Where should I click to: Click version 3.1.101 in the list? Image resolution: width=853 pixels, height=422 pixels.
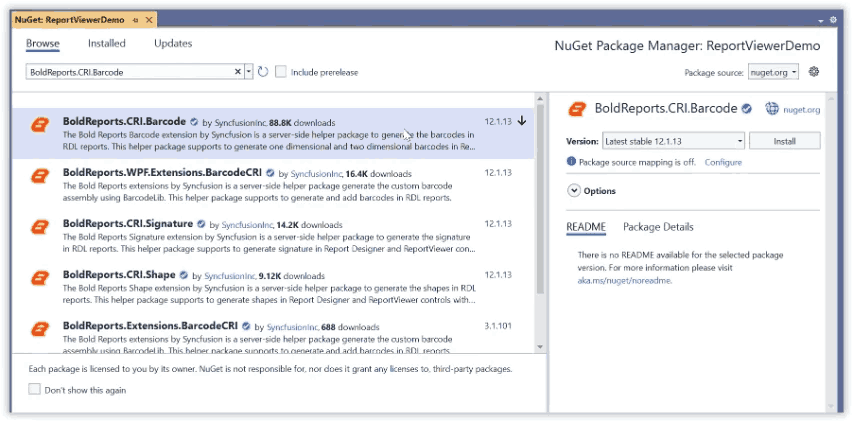pyautogui.click(x=498, y=326)
